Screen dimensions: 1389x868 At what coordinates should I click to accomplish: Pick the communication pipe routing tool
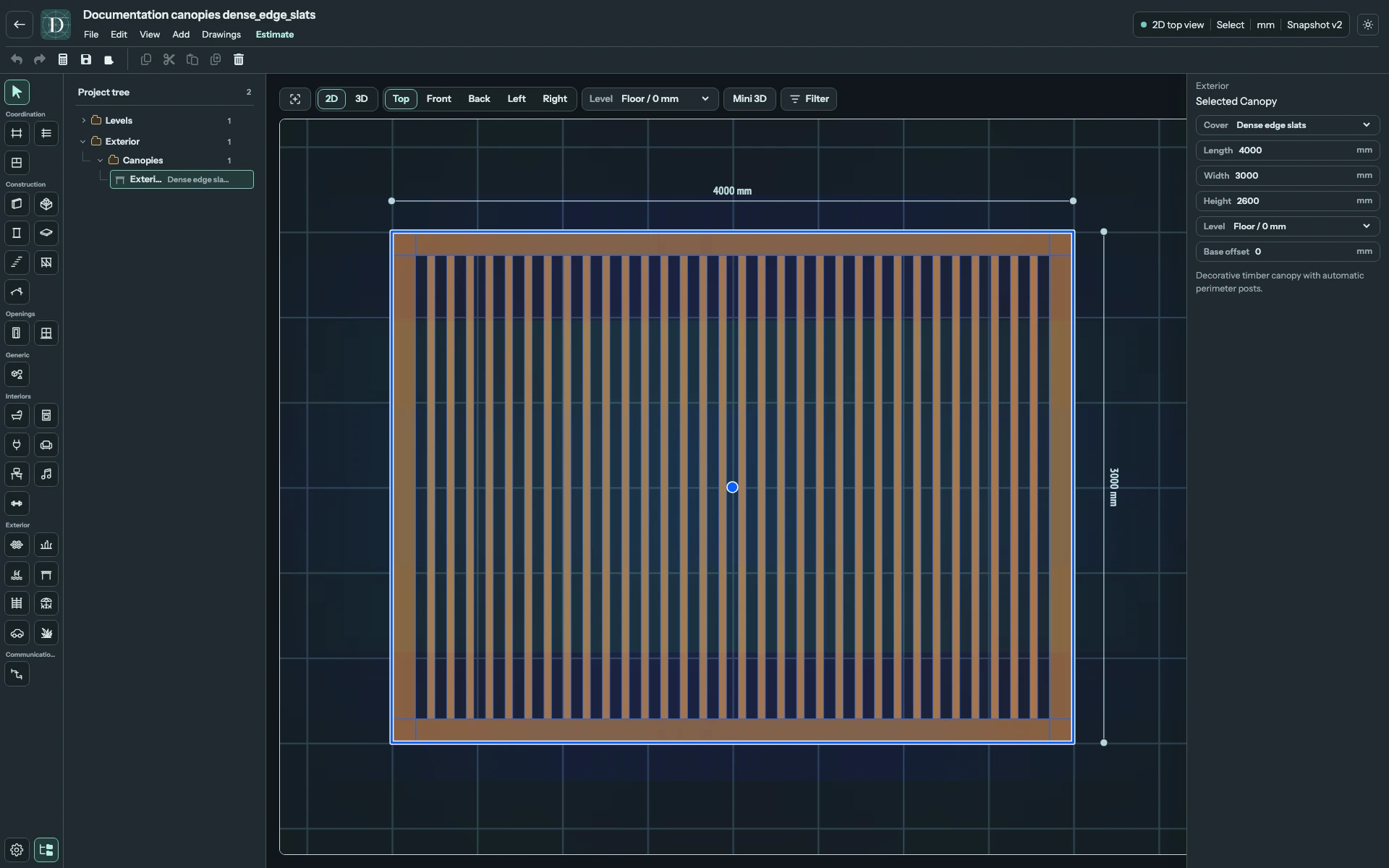point(17,674)
